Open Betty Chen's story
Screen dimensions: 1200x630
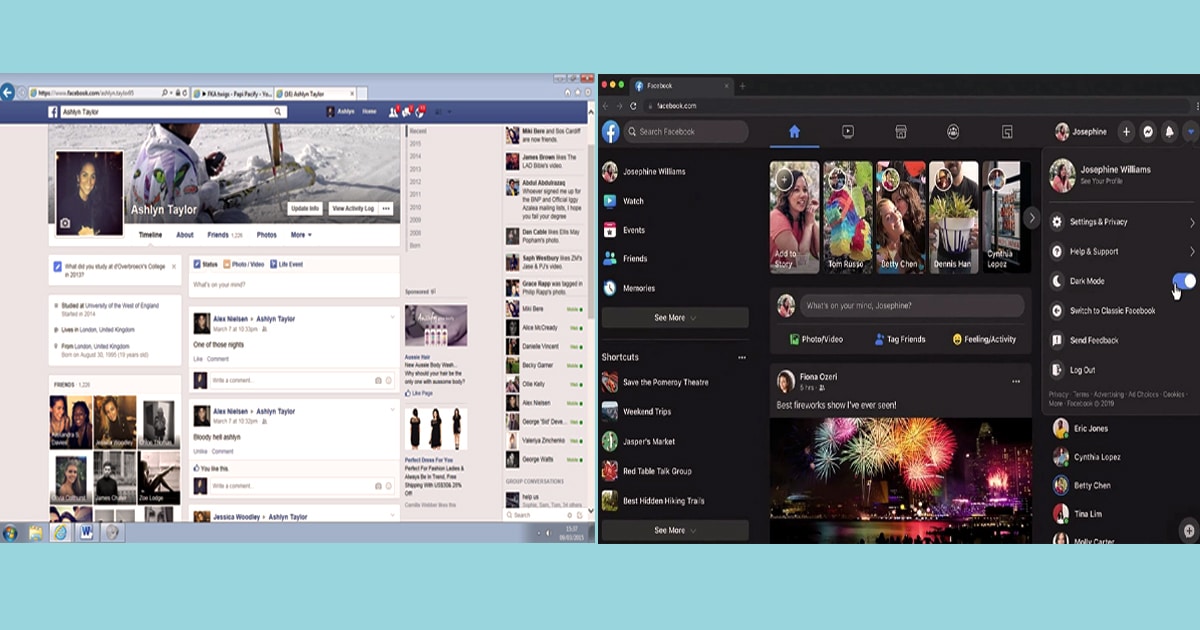click(x=900, y=217)
